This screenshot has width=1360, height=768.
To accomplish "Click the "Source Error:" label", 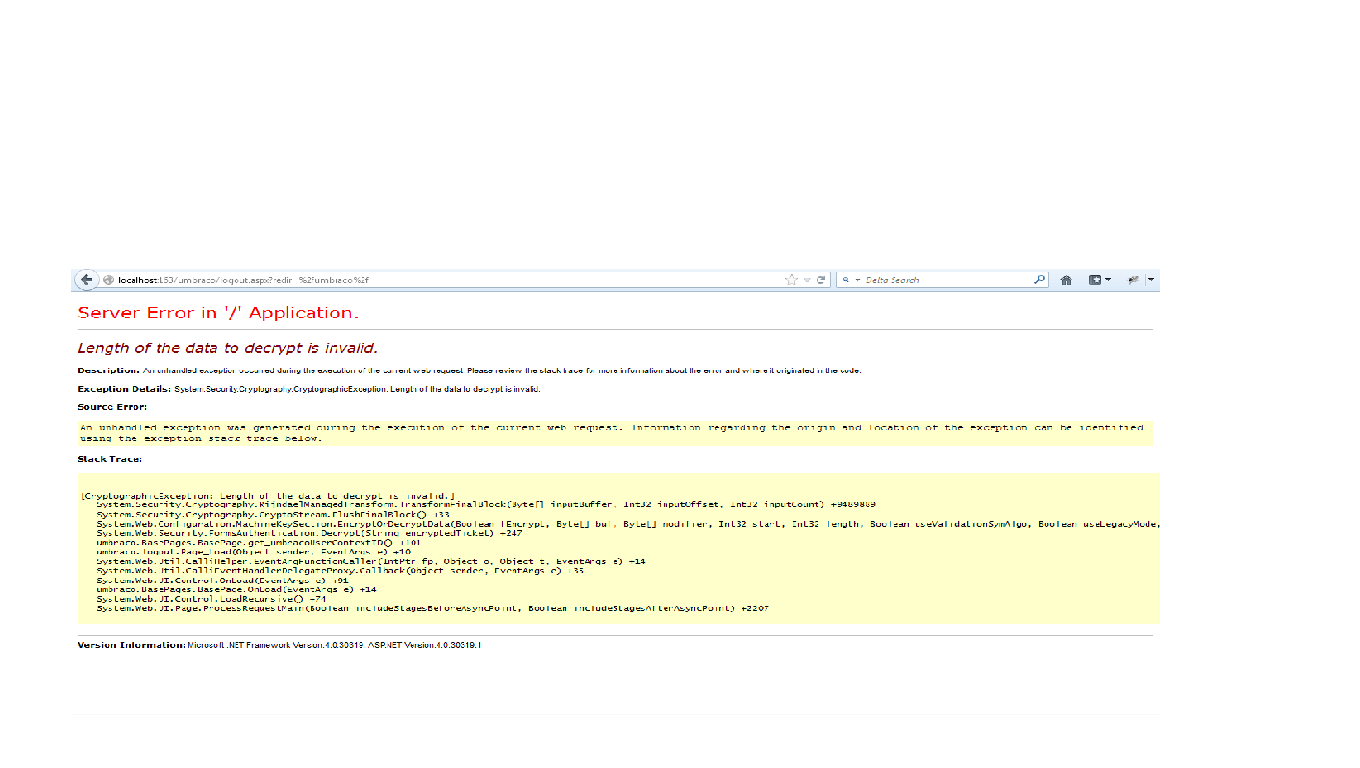I will tap(112, 407).
